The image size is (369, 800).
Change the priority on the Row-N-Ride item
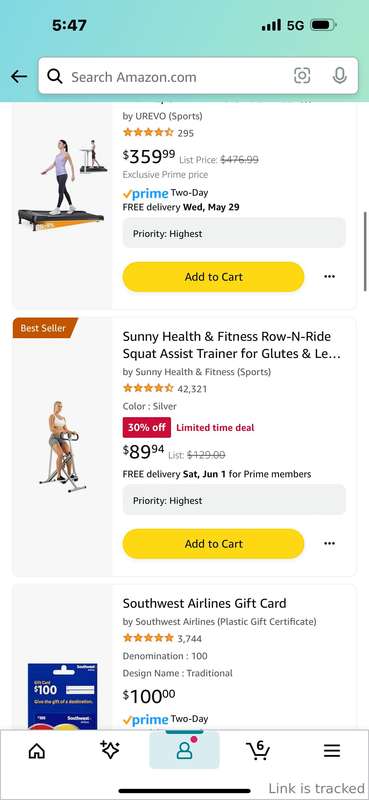(234, 501)
